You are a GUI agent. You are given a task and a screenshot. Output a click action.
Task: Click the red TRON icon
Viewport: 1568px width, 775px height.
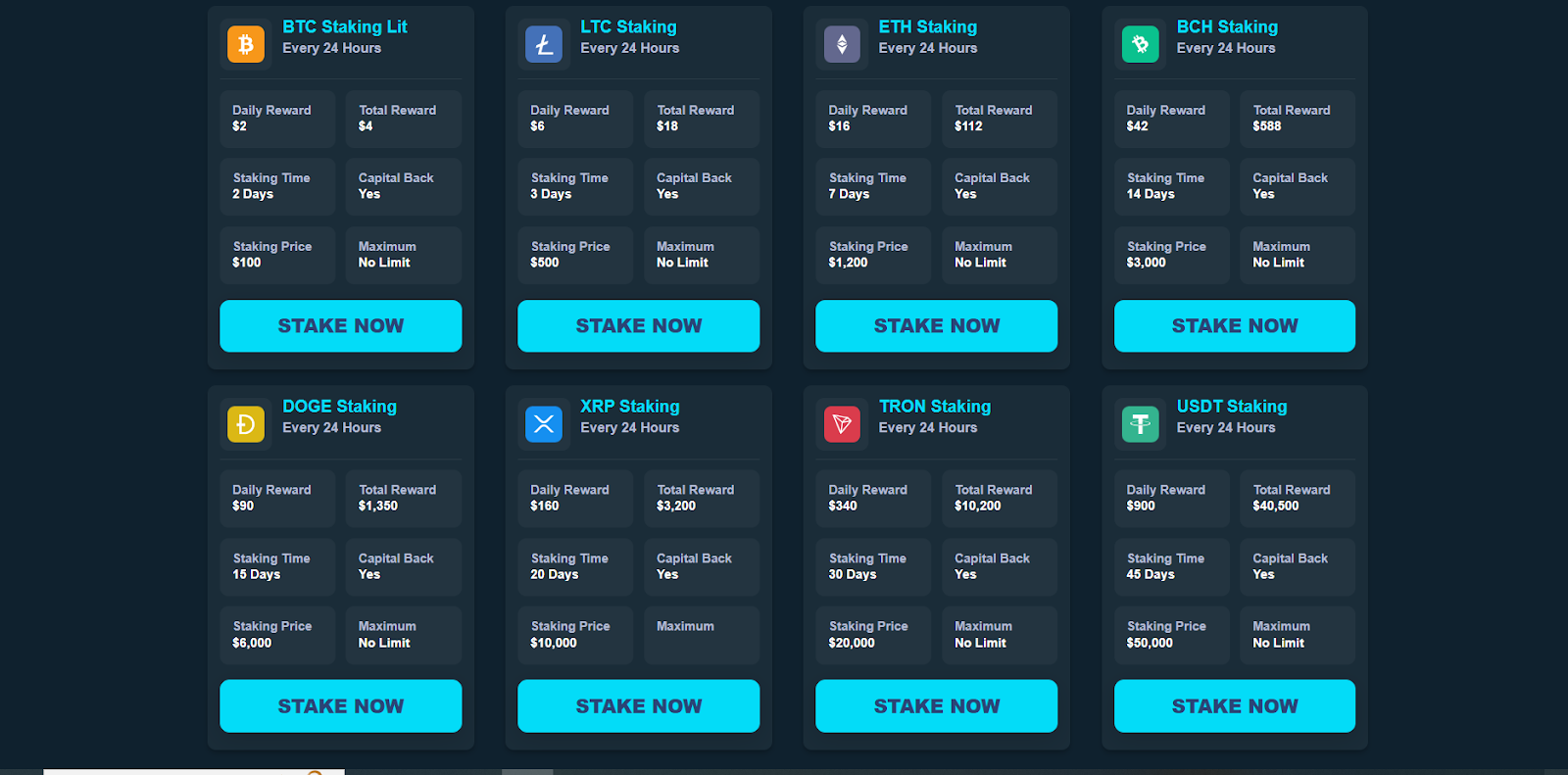click(x=842, y=424)
